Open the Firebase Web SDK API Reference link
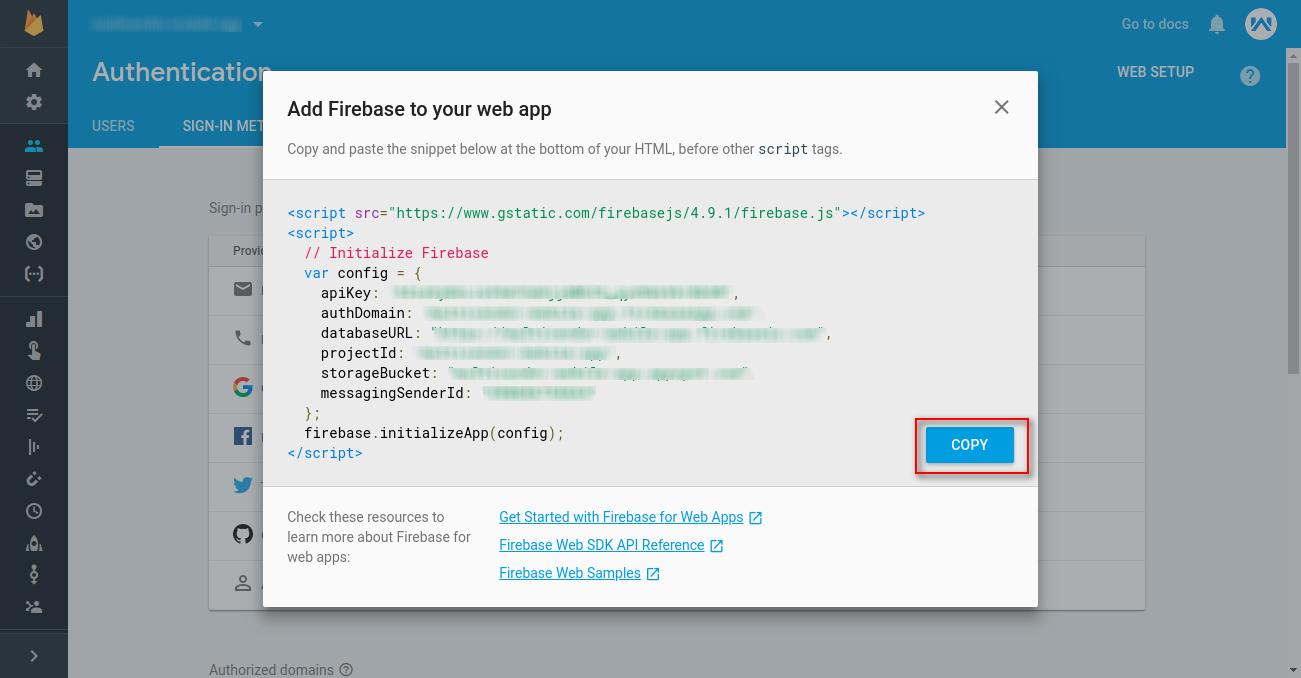The height and width of the screenshot is (678, 1301). (x=601, y=545)
